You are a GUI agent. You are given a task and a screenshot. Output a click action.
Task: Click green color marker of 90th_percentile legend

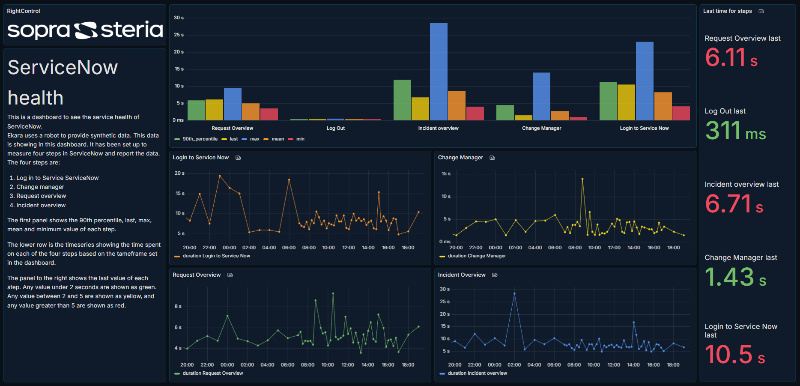tap(178, 139)
